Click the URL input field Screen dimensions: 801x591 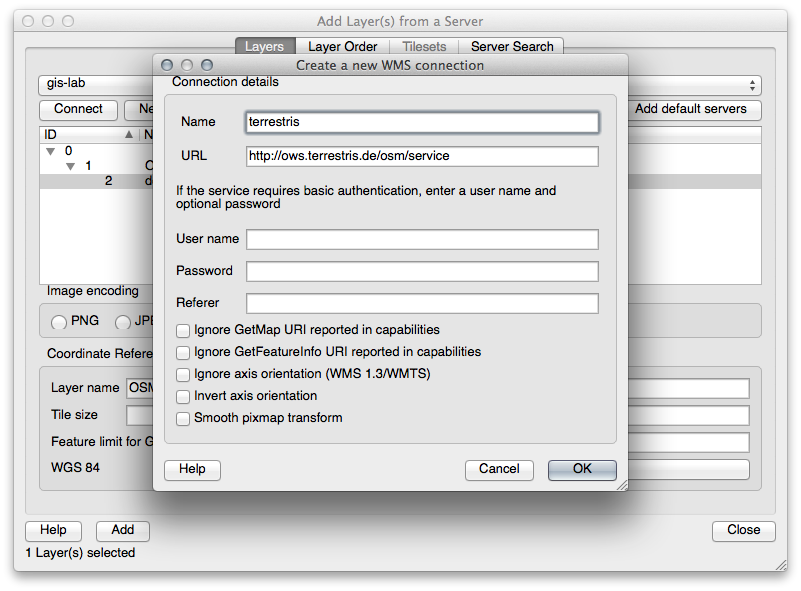[422, 156]
